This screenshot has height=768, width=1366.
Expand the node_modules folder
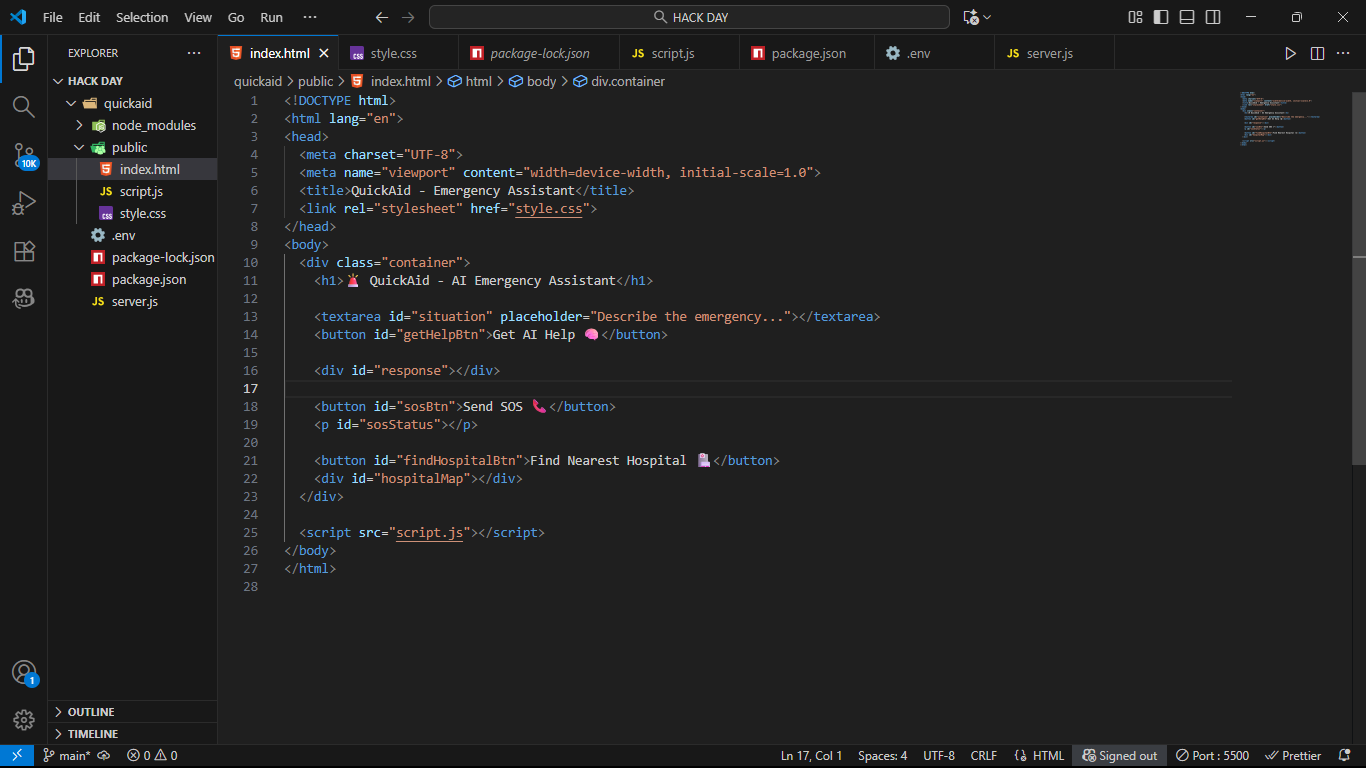tap(133, 125)
